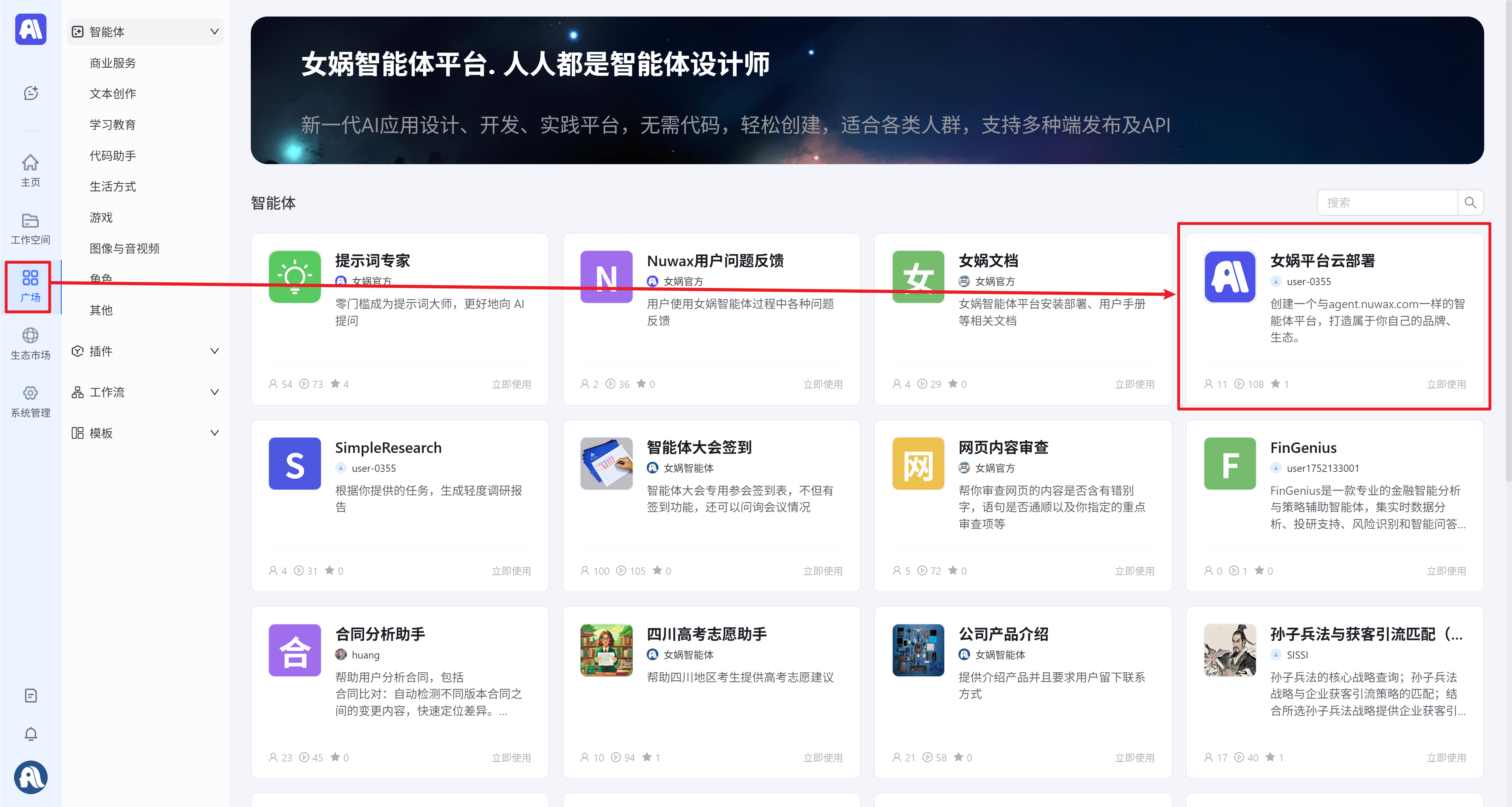This screenshot has height=807, width=1512.
Task: Open the 智能体大会签到 thumbnail image
Action: (606, 463)
